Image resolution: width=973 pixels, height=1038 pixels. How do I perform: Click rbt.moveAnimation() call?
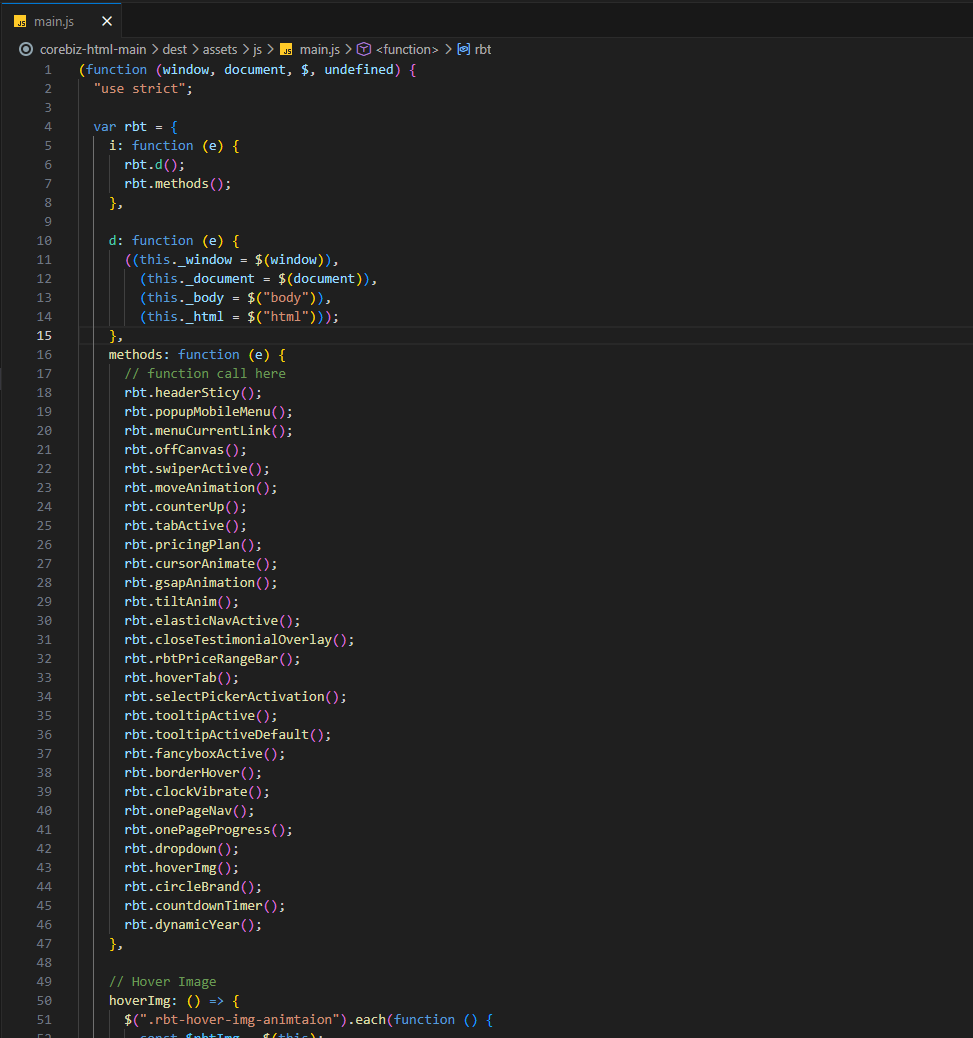click(x=201, y=488)
